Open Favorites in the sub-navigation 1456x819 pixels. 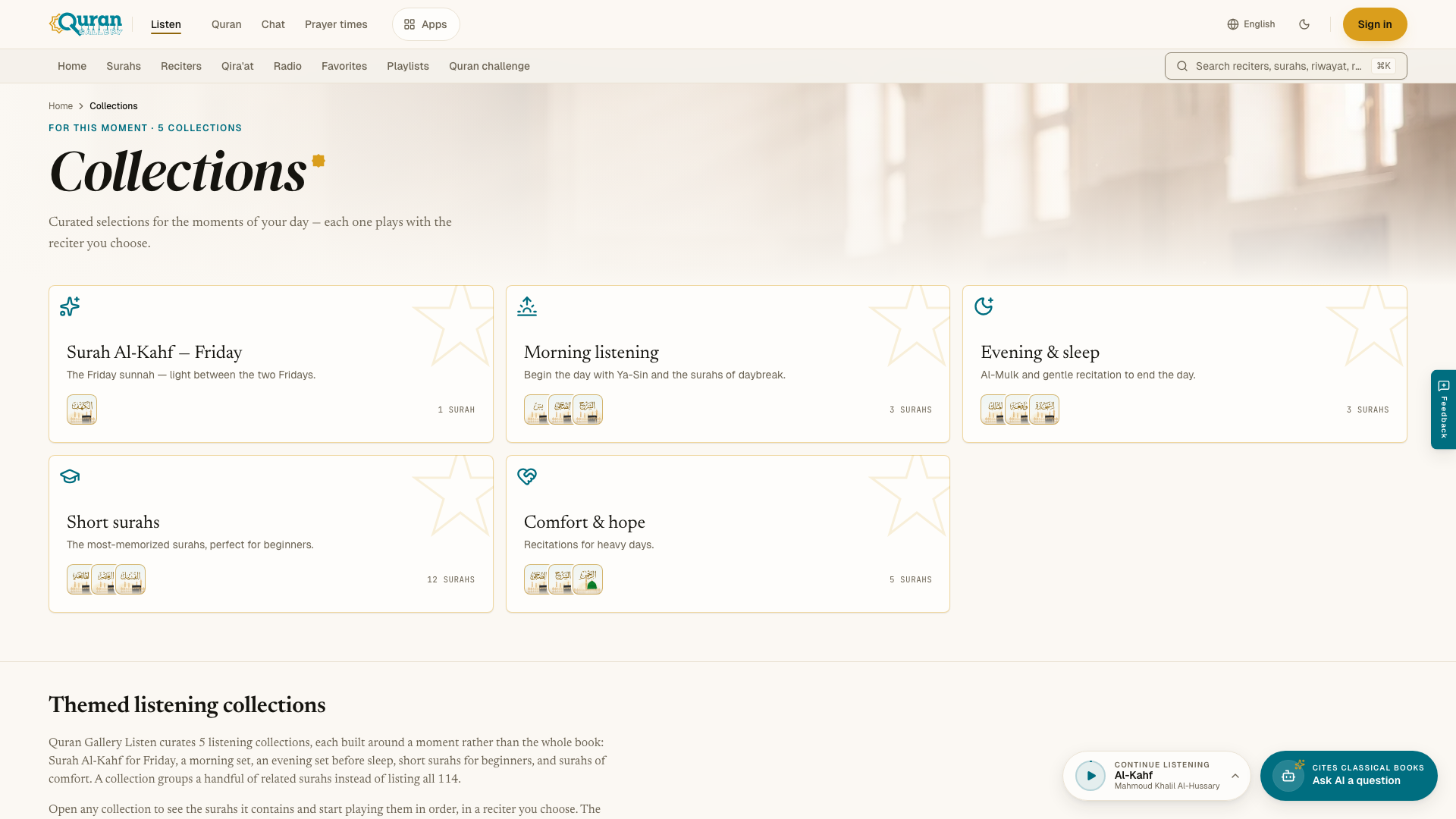(344, 66)
